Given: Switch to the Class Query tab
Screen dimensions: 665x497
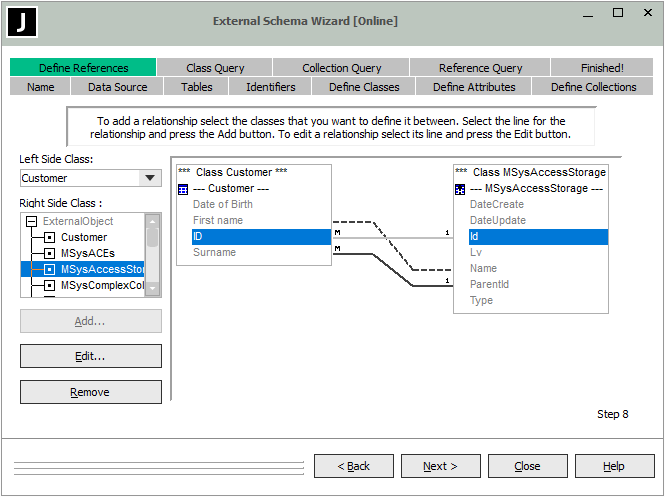Looking at the screenshot, I should (215, 68).
